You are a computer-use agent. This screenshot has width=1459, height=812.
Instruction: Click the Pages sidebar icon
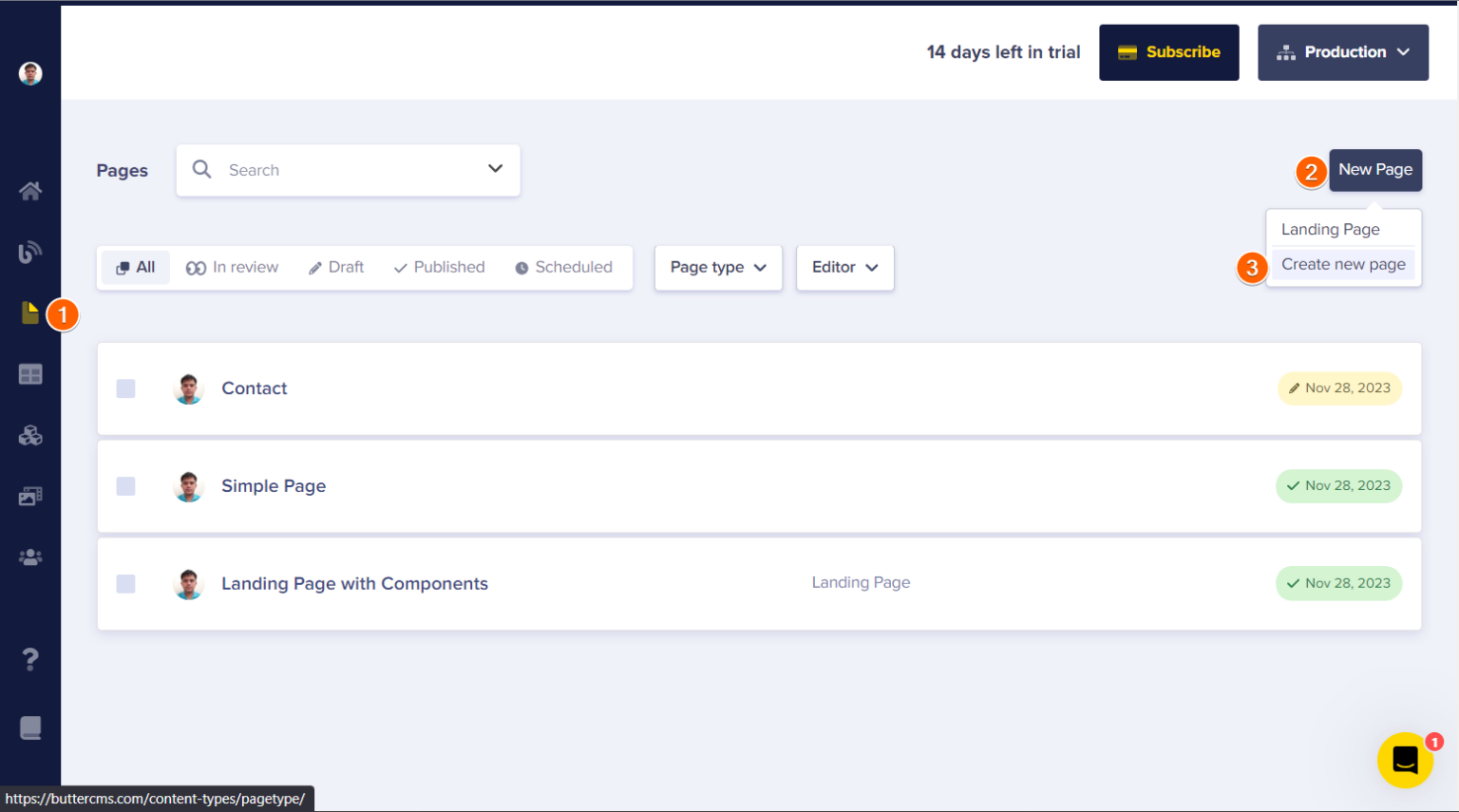click(29, 313)
